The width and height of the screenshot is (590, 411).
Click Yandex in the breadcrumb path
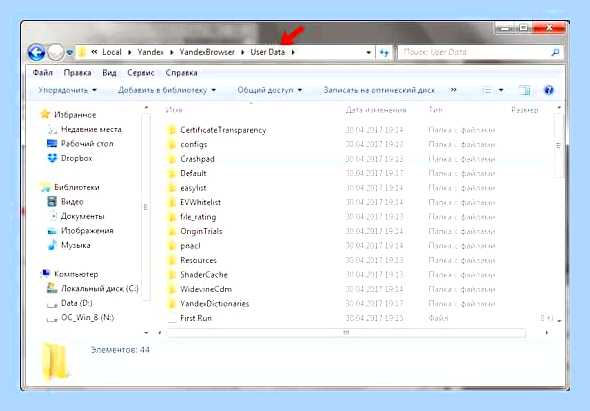tap(150, 52)
